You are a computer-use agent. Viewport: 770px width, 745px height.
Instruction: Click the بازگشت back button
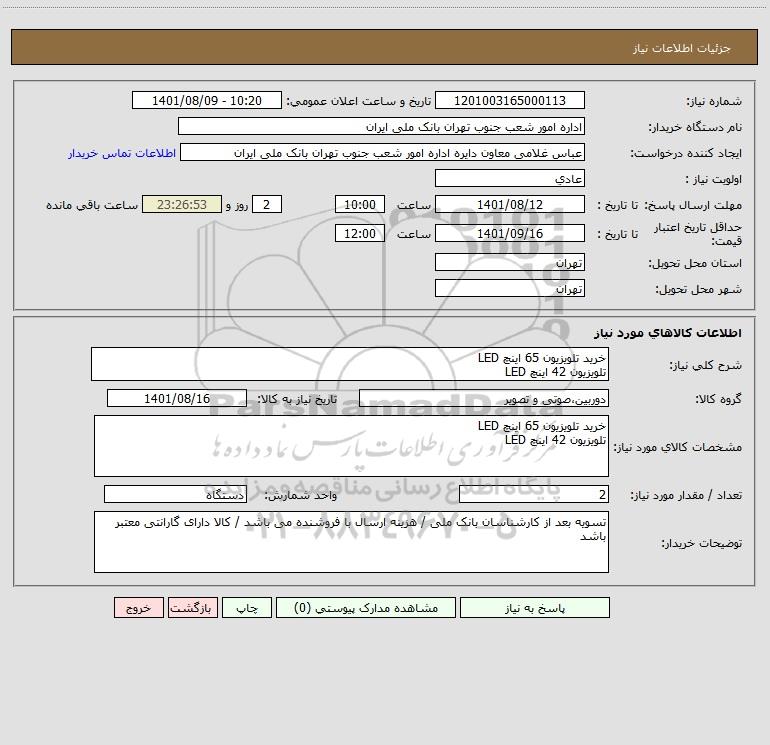pos(192,608)
